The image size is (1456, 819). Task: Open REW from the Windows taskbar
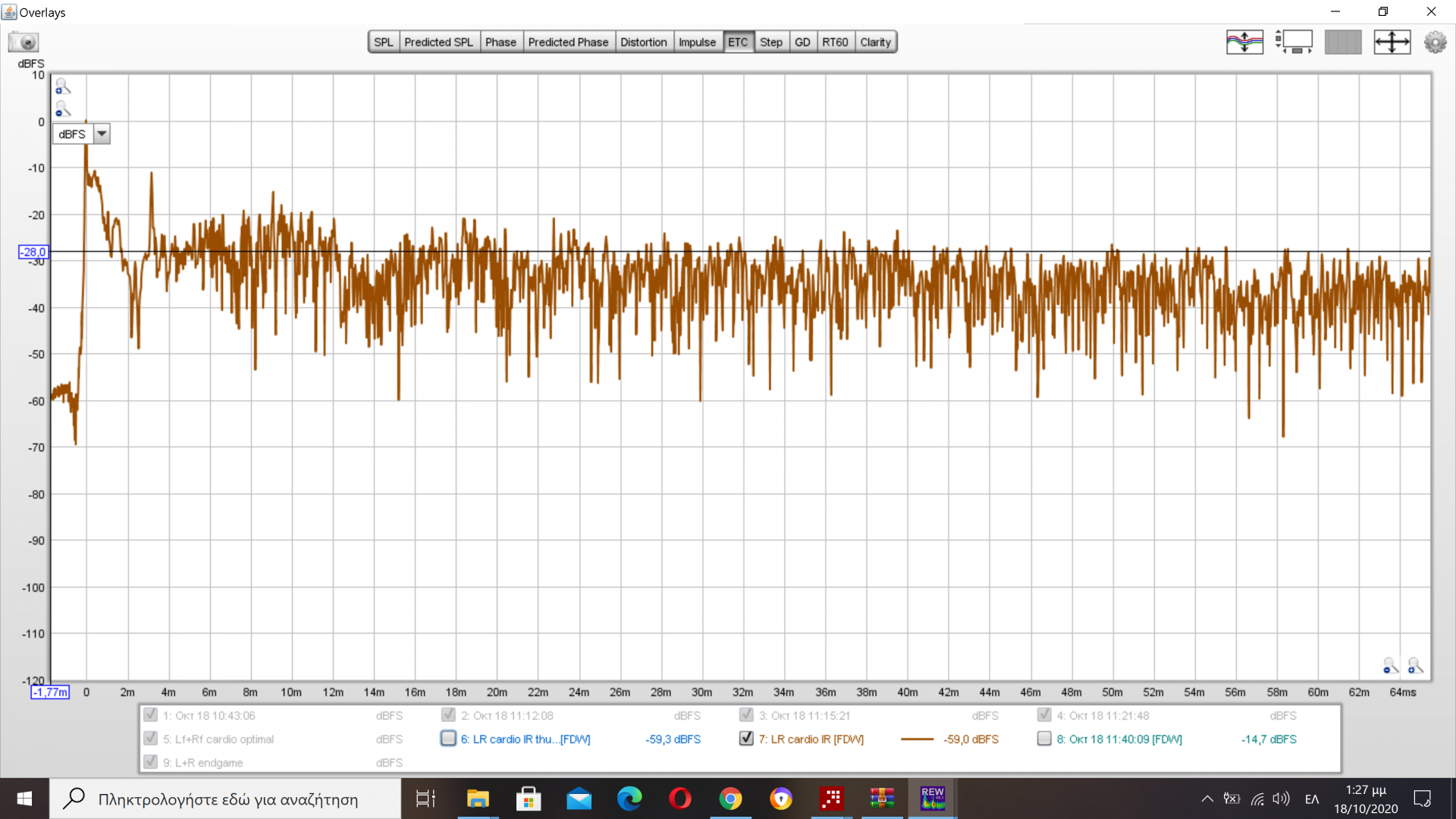[932, 799]
